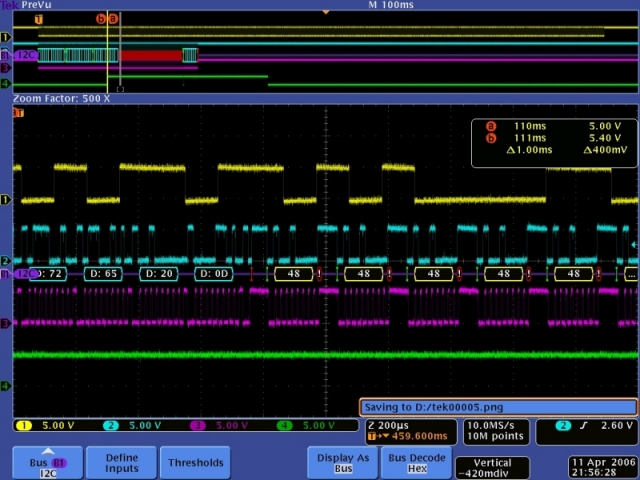Toggle channel 2 5.00 V readout
The width and height of the screenshot is (640, 480).
(135, 425)
